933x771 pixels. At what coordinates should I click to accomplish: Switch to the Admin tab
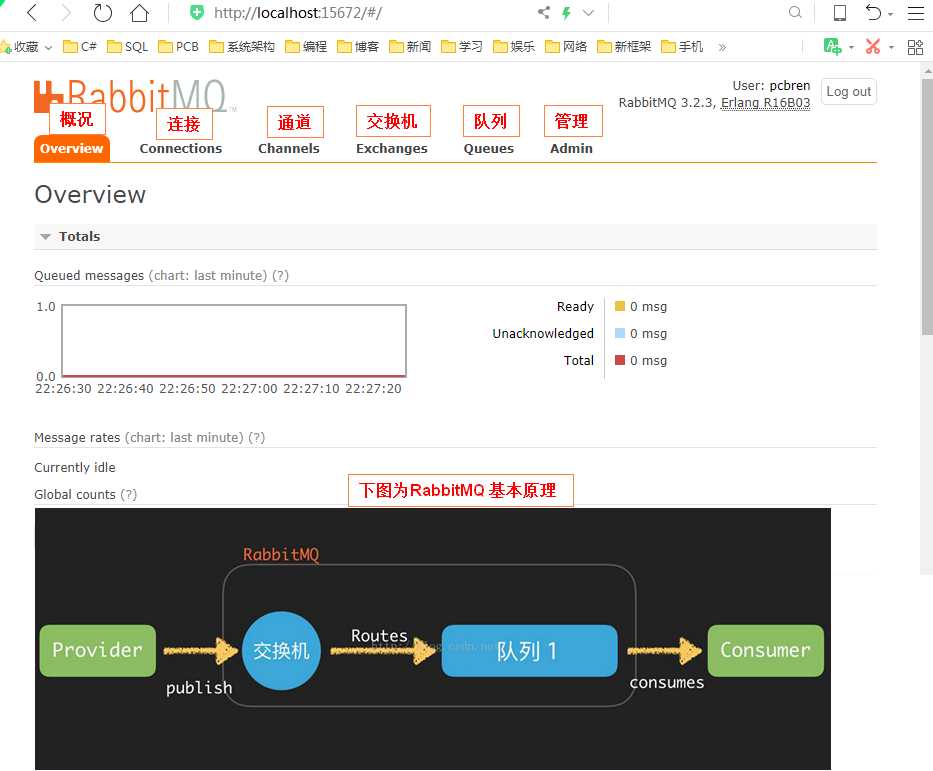[x=571, y=149]
